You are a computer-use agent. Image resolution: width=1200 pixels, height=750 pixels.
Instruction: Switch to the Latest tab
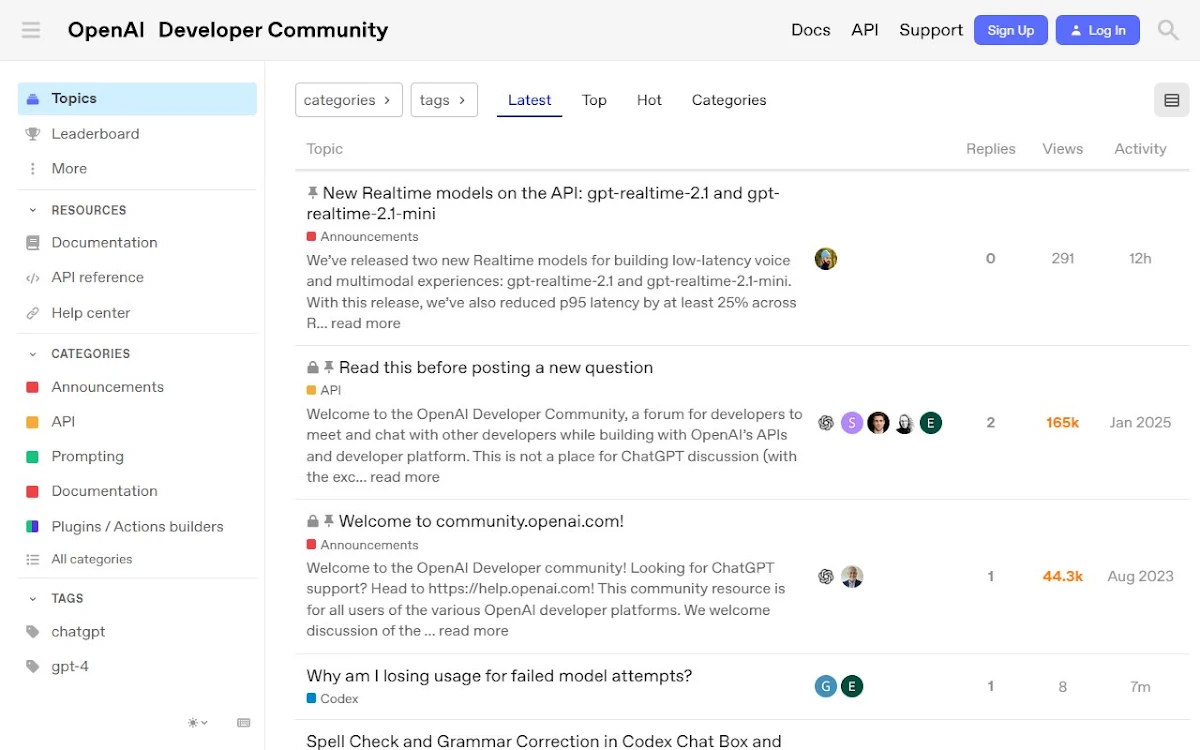tap(530, 100)
